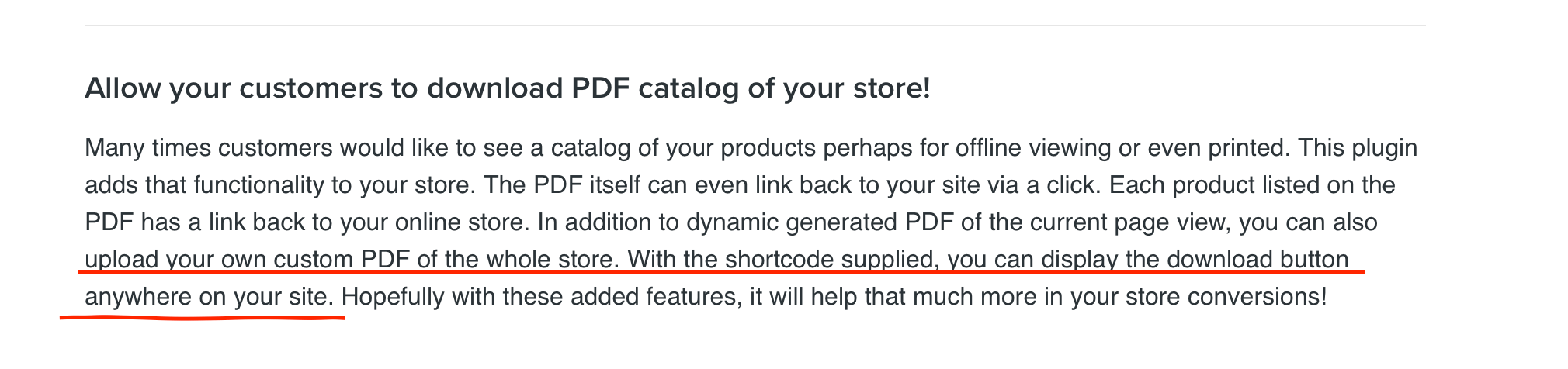This screenshot has width=1568, height=369.
Task: Click the horizontal divider line above the heading
Action: [755, 26]
